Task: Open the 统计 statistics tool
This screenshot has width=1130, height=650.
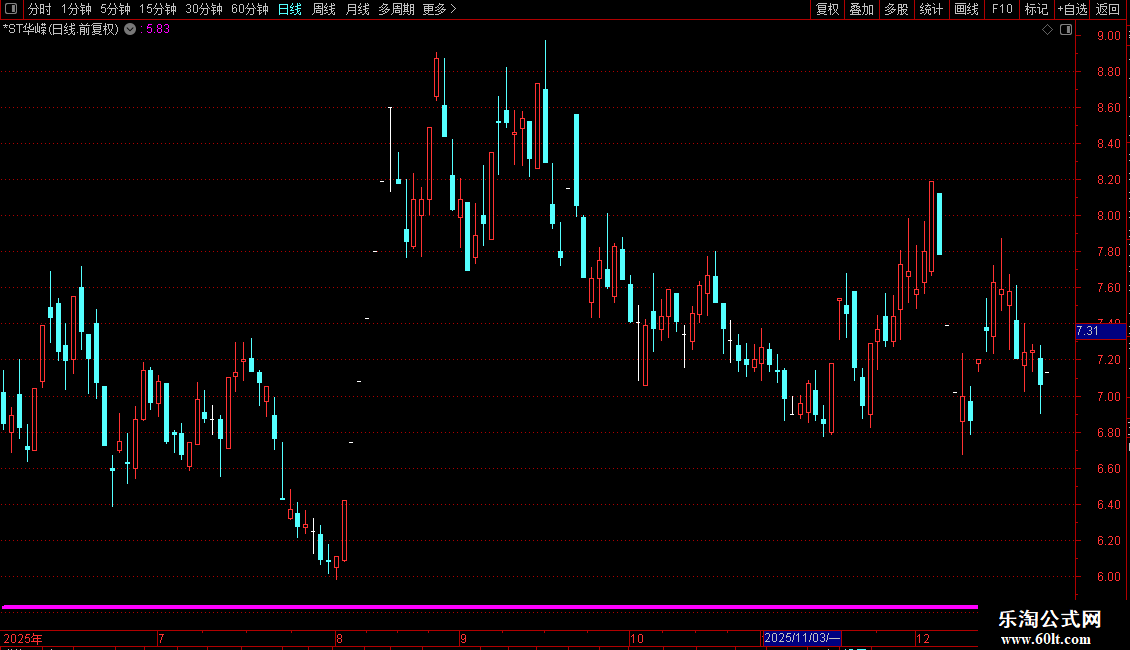Action: coord(931,9)
